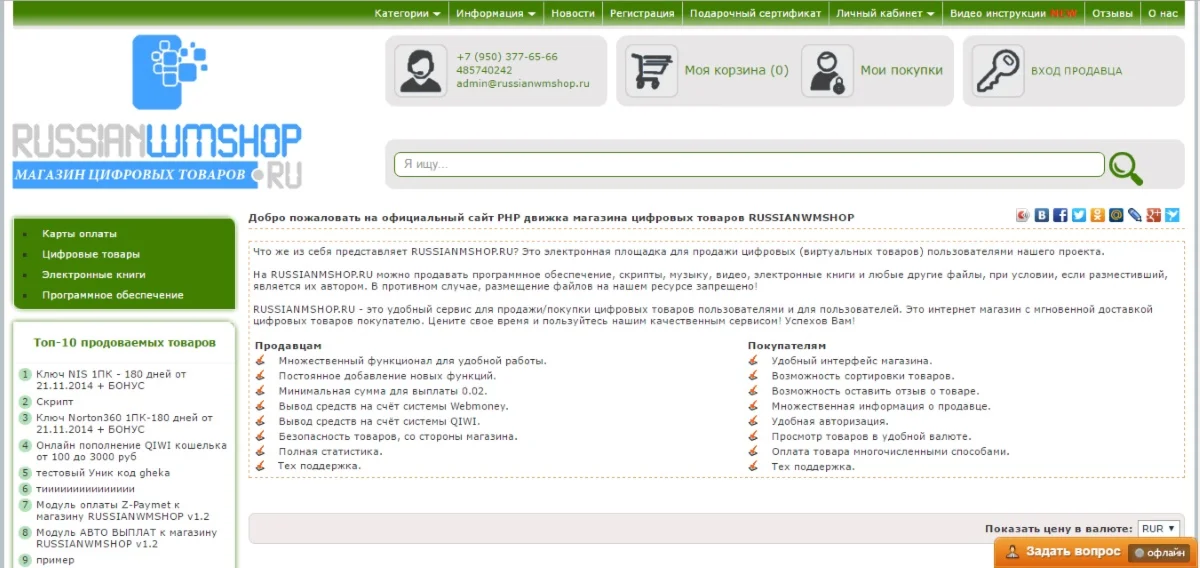The height and width of the screenshot is (568, 1200).
Task: Click the user with lock icon
Action: (827, 71)
